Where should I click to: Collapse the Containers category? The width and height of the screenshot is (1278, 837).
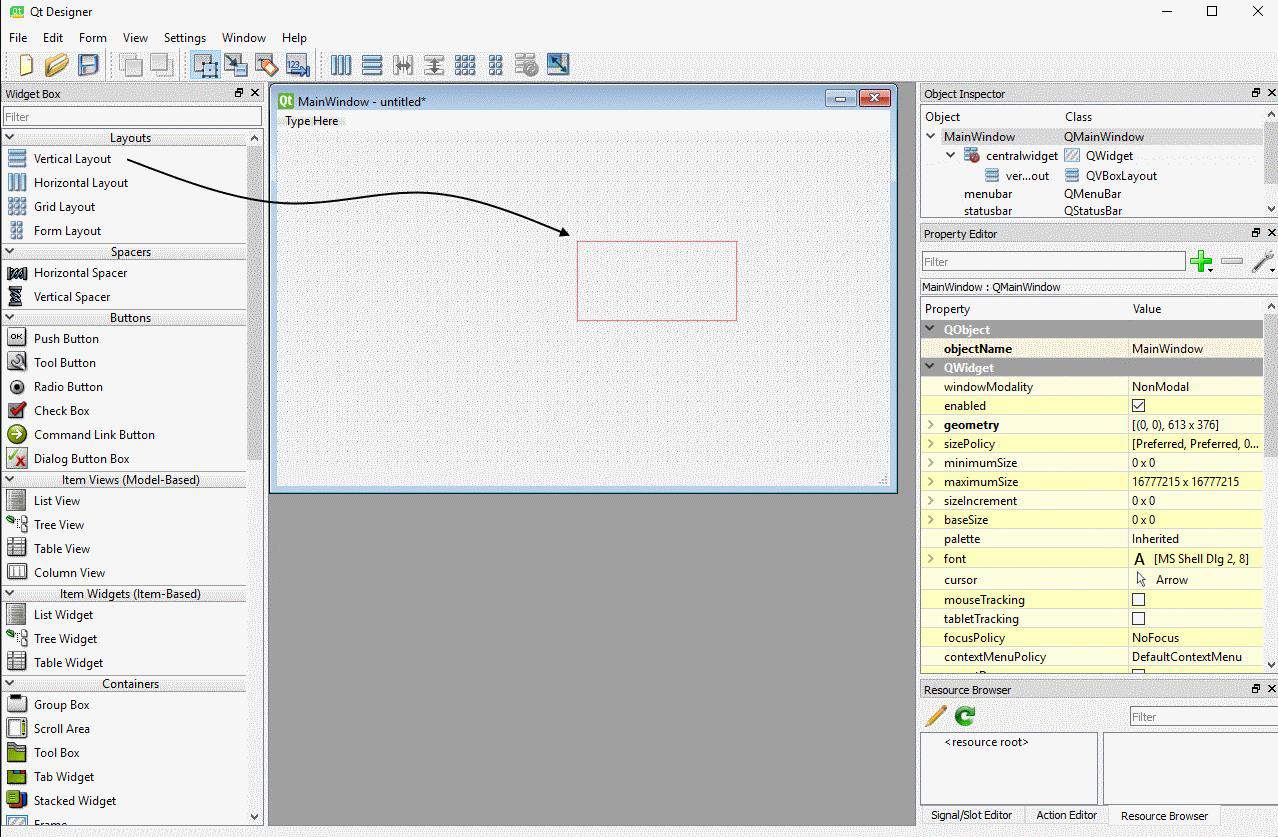click(x=10, y=684)
